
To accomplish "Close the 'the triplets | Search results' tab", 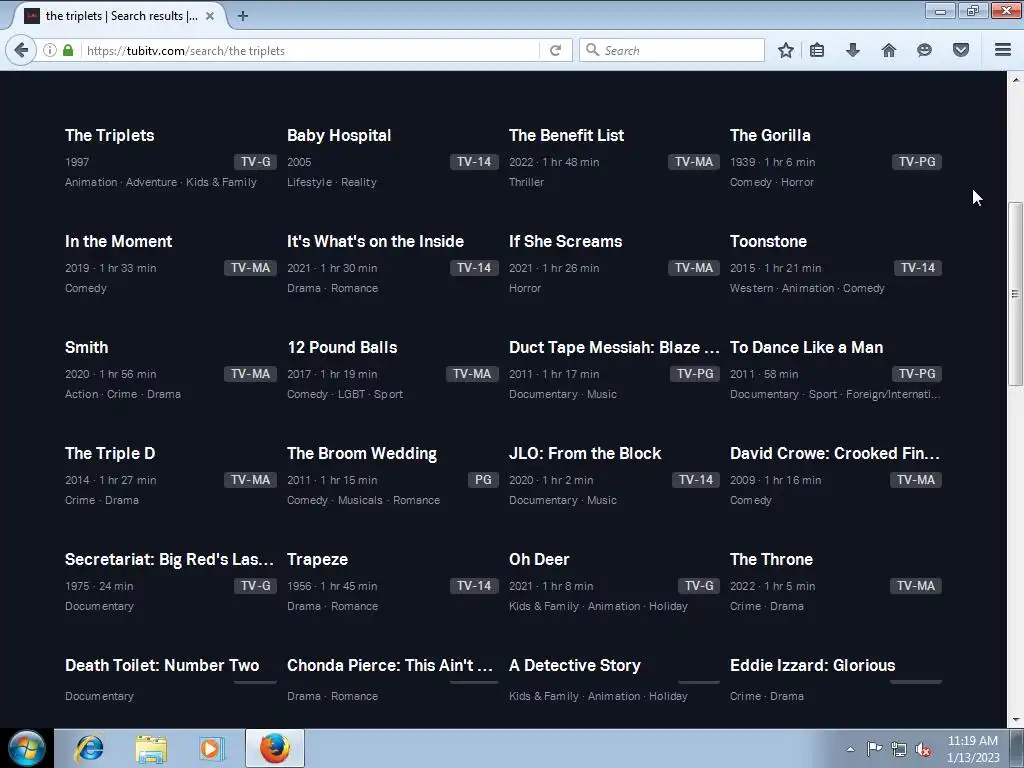I will 210,16.
